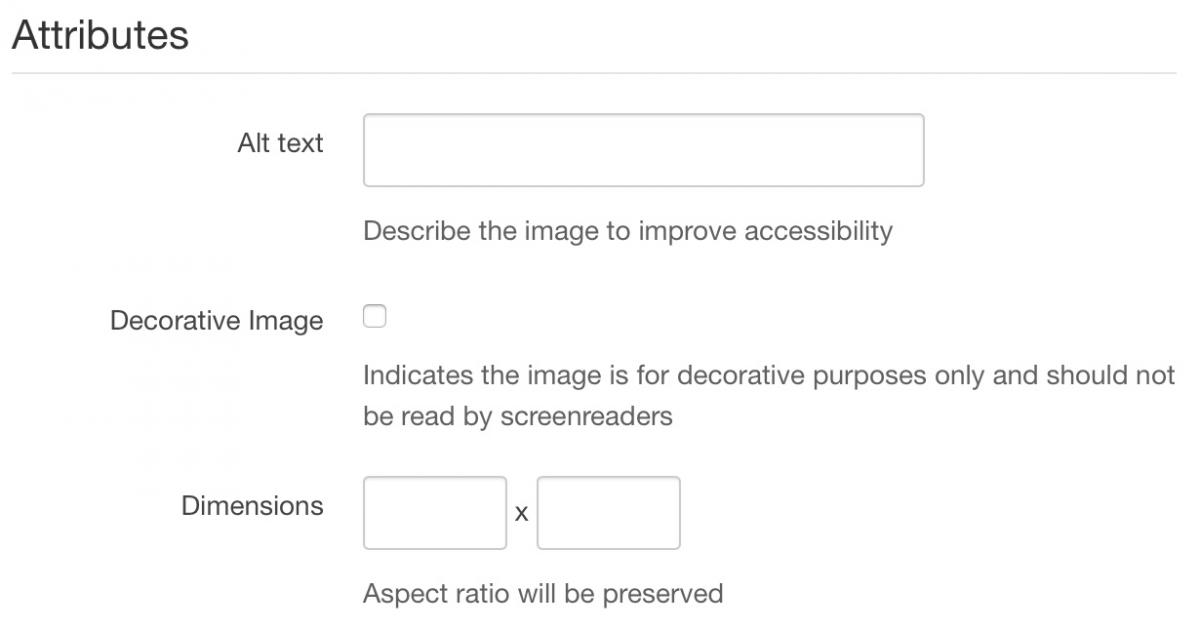Focus the Dimensions height field
This screenshot has height=629, width=1200.
[x=608, y=513]
